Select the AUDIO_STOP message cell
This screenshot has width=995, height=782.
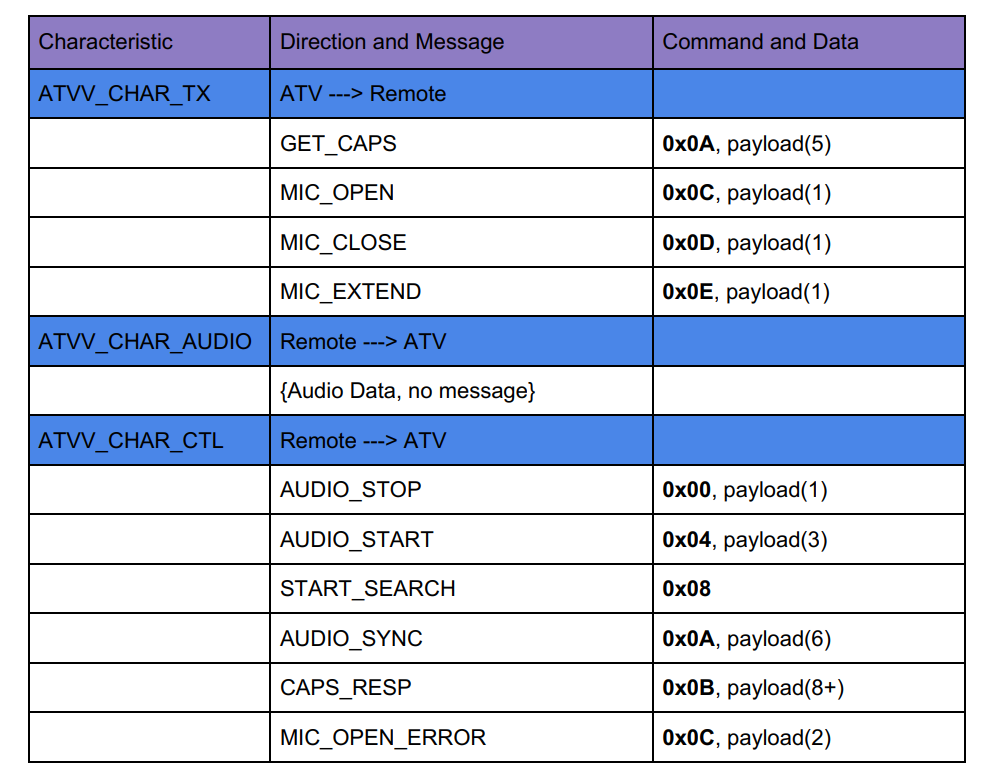pos(461,490)
